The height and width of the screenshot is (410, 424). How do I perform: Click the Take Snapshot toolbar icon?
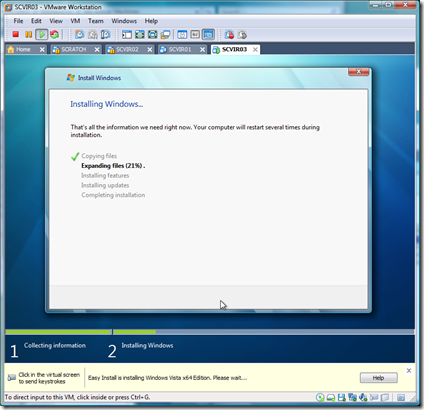(79, 34)
